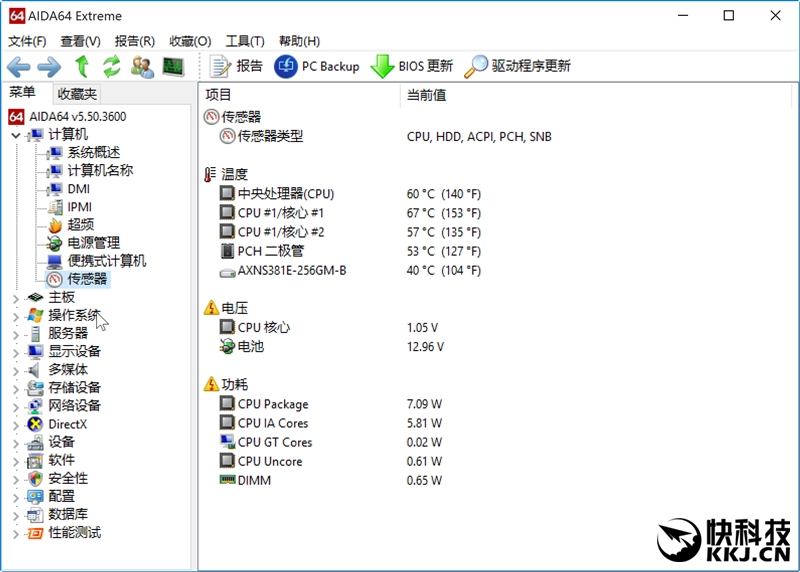Click the 配置 icon in tree
Image resolution: width=800 pixels, height=572 pixels.
(35, 496)
